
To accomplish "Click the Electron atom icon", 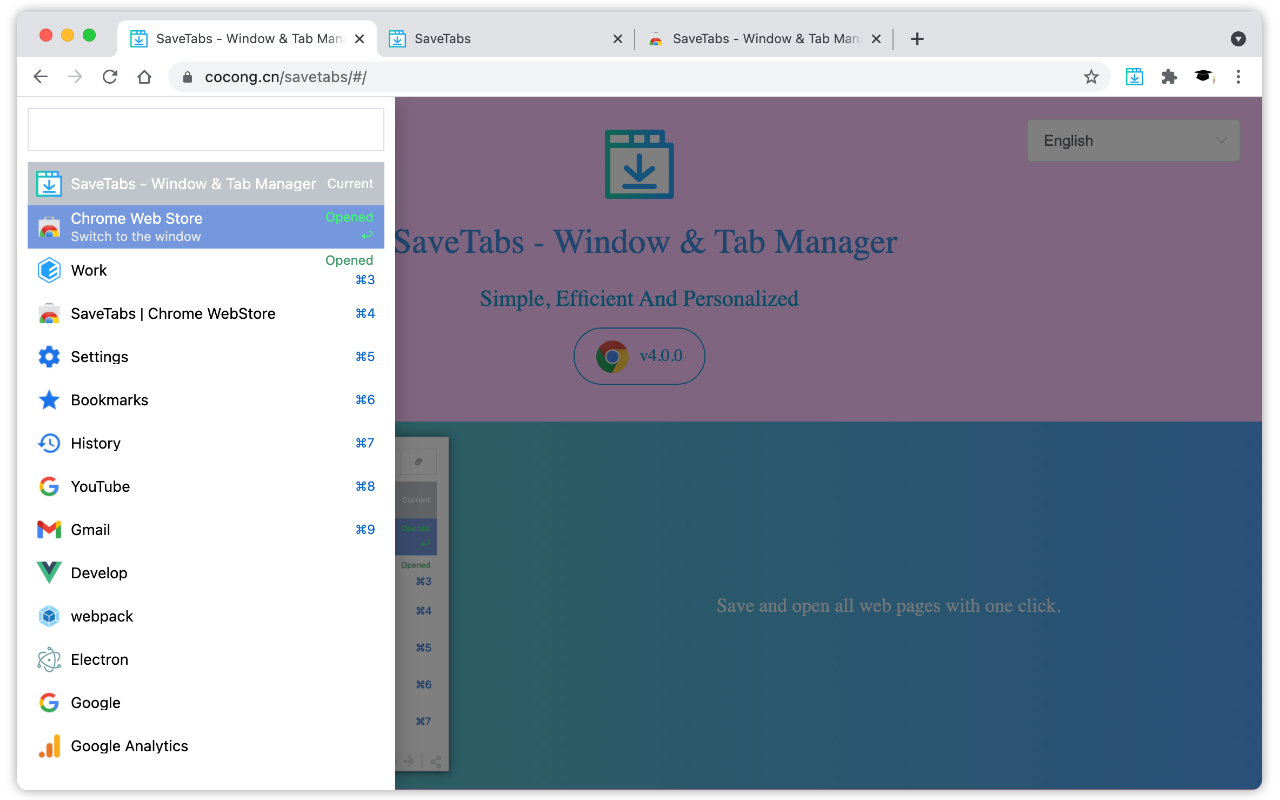I will click(49, 660).
